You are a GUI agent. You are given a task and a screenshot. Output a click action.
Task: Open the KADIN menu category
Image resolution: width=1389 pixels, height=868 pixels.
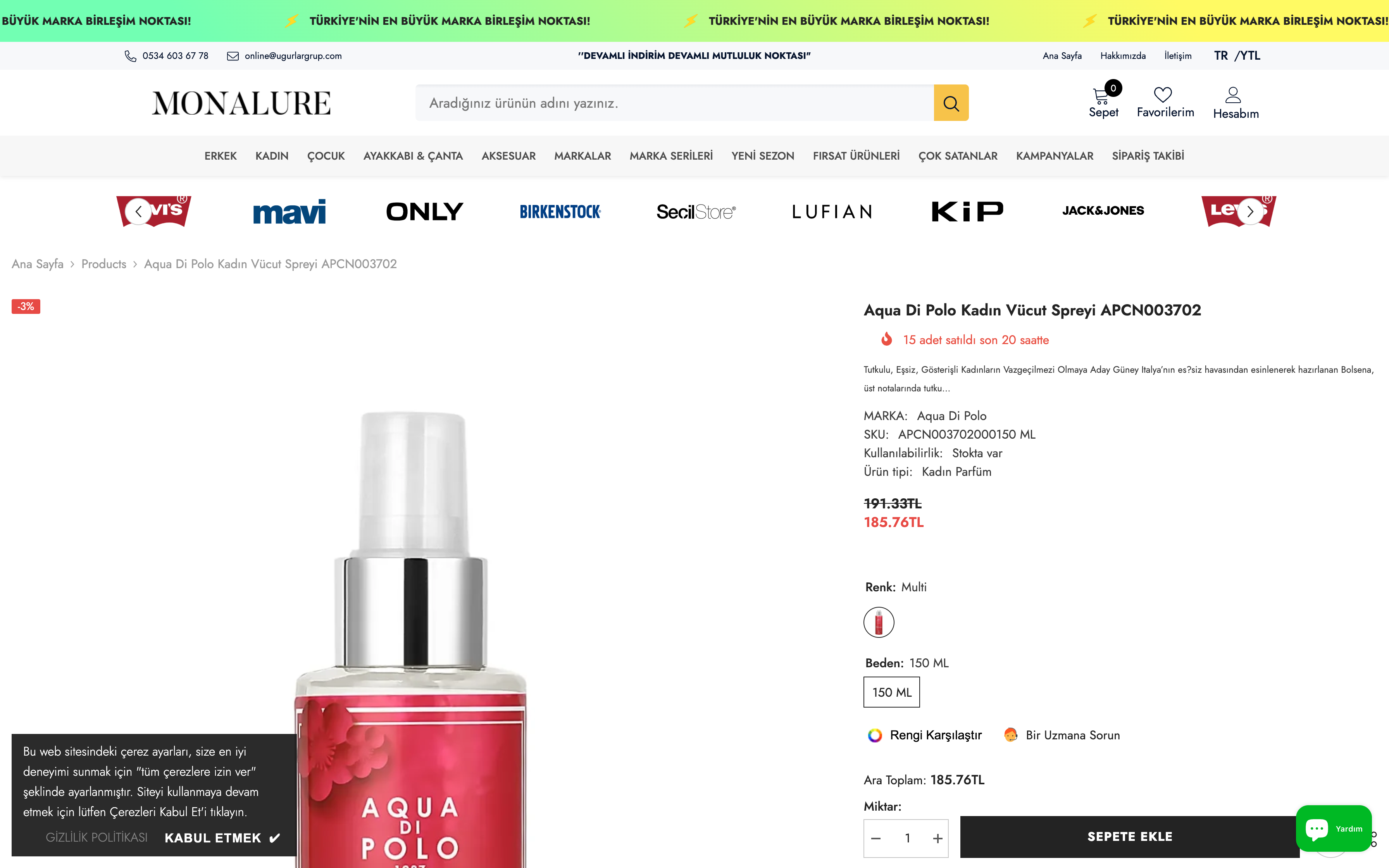tap(272, 155)
